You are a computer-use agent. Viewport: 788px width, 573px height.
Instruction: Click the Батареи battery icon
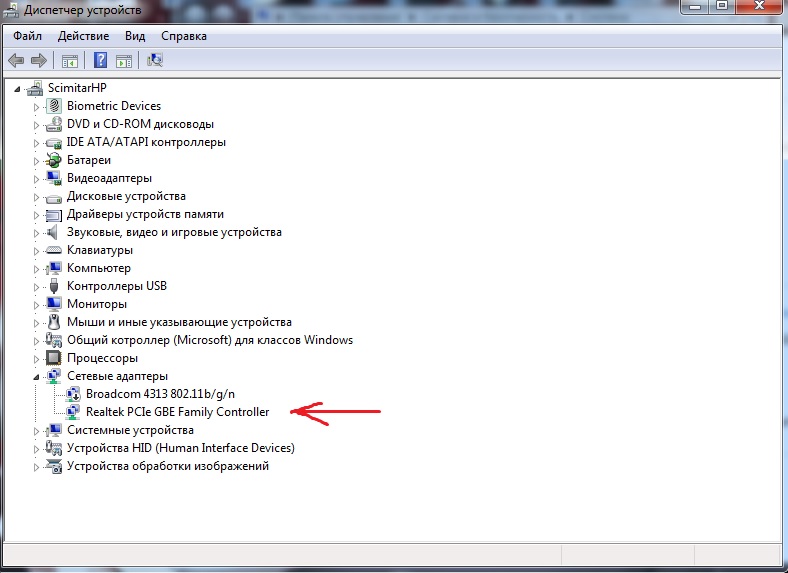click(x=53, y=160)
